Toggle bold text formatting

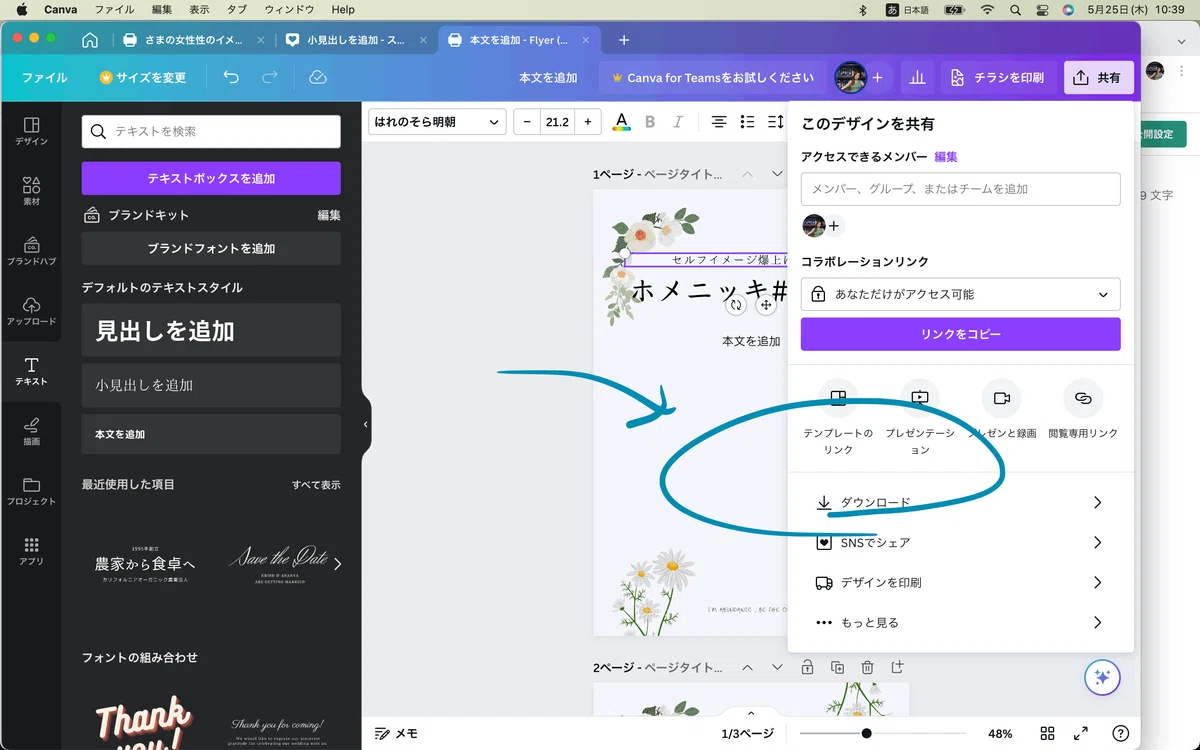click(650, 122)
